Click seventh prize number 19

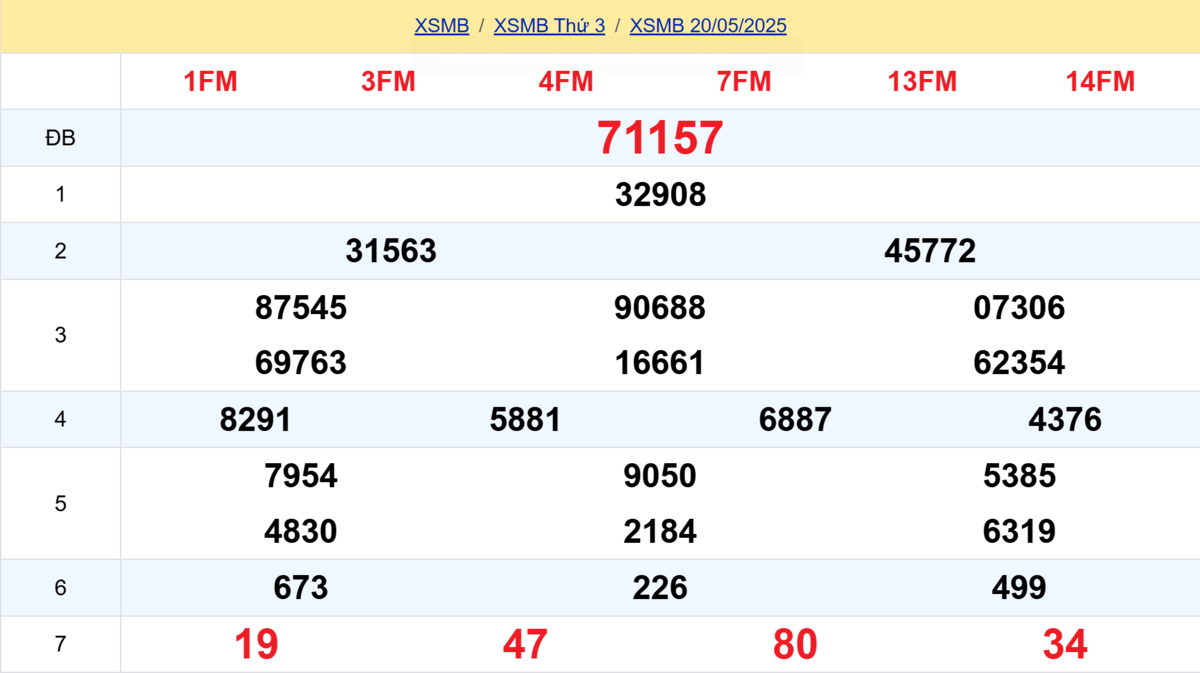pyautogui.click(x=256, y=645)
